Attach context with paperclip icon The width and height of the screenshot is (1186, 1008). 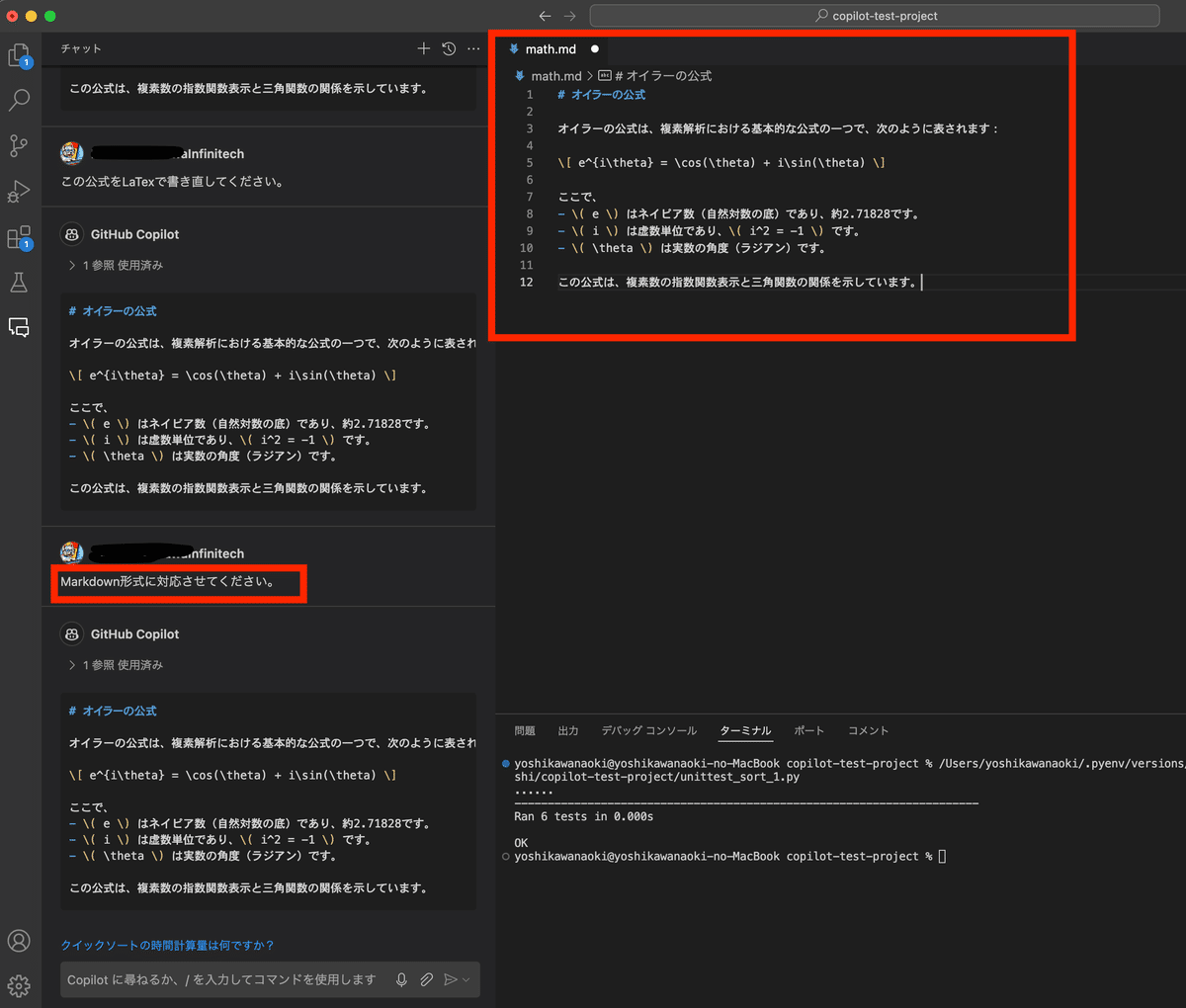[426, 979]
